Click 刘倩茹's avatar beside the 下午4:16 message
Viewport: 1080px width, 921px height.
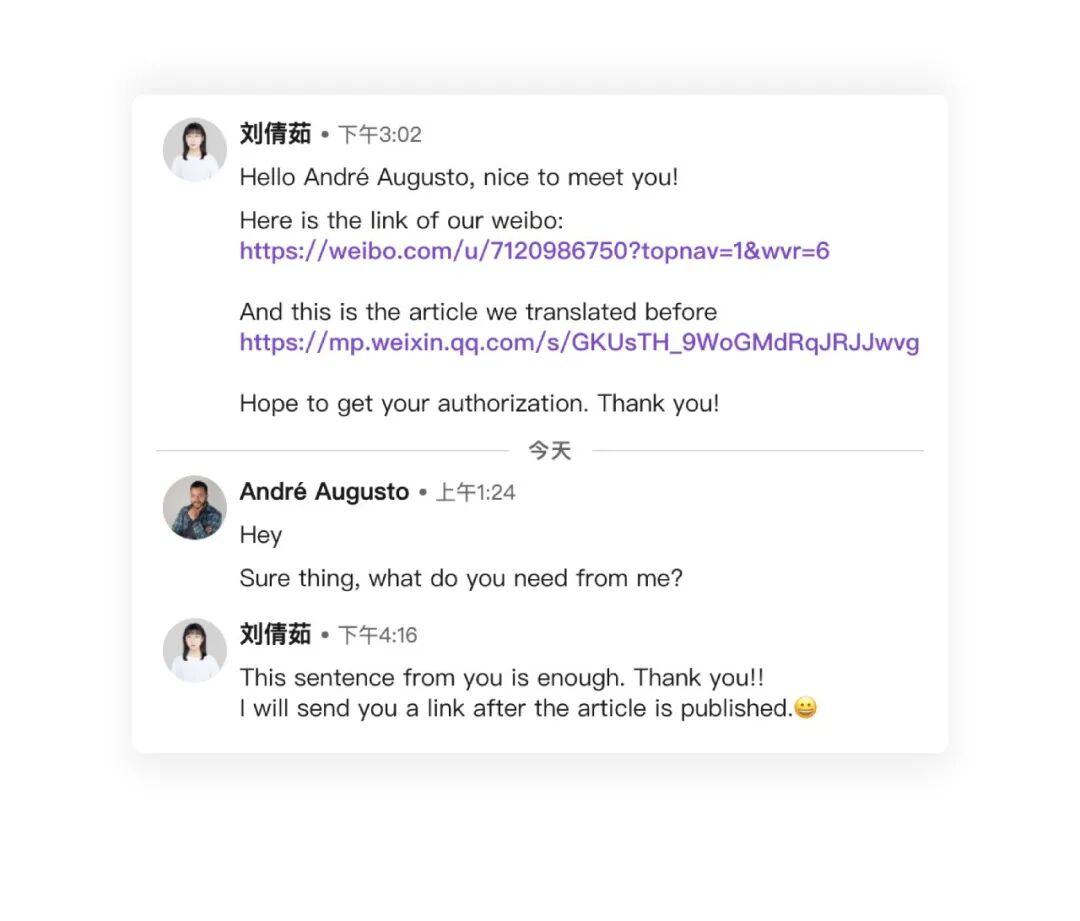click(195, 650)
